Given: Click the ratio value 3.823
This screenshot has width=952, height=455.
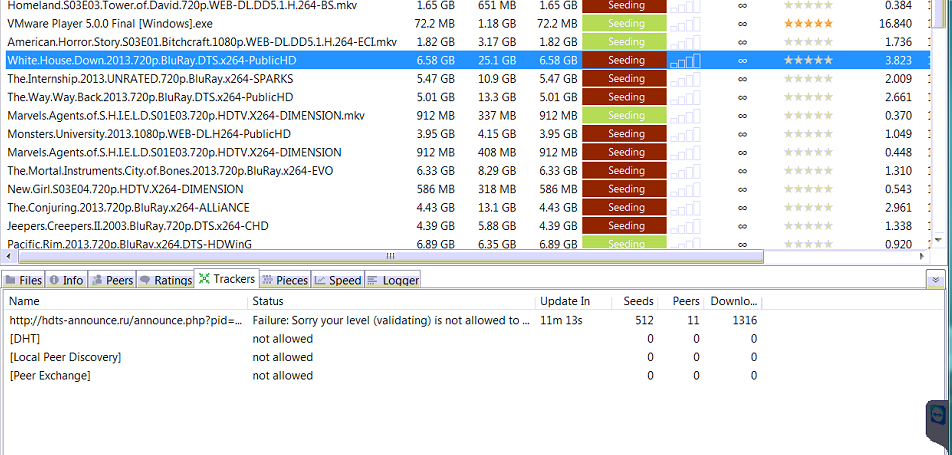Looking at the screenshot, I should pyautogui.click(x=899, y=60).
